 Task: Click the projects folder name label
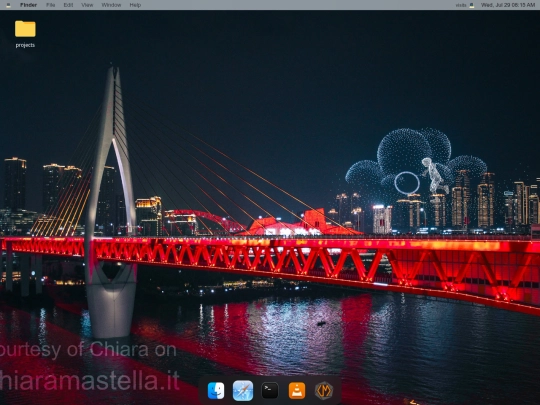25,45
